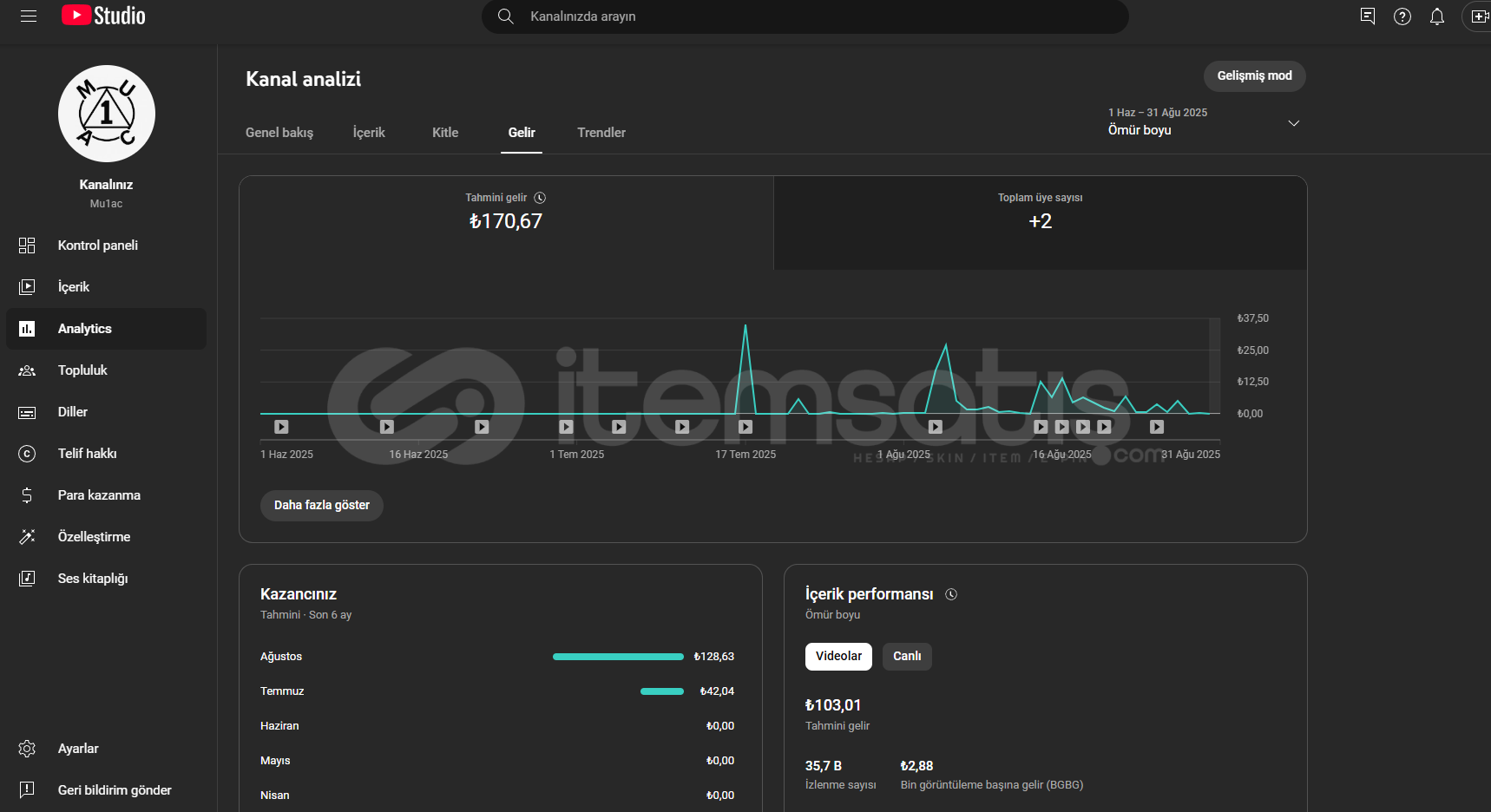Click the Haziran row label

279,726
